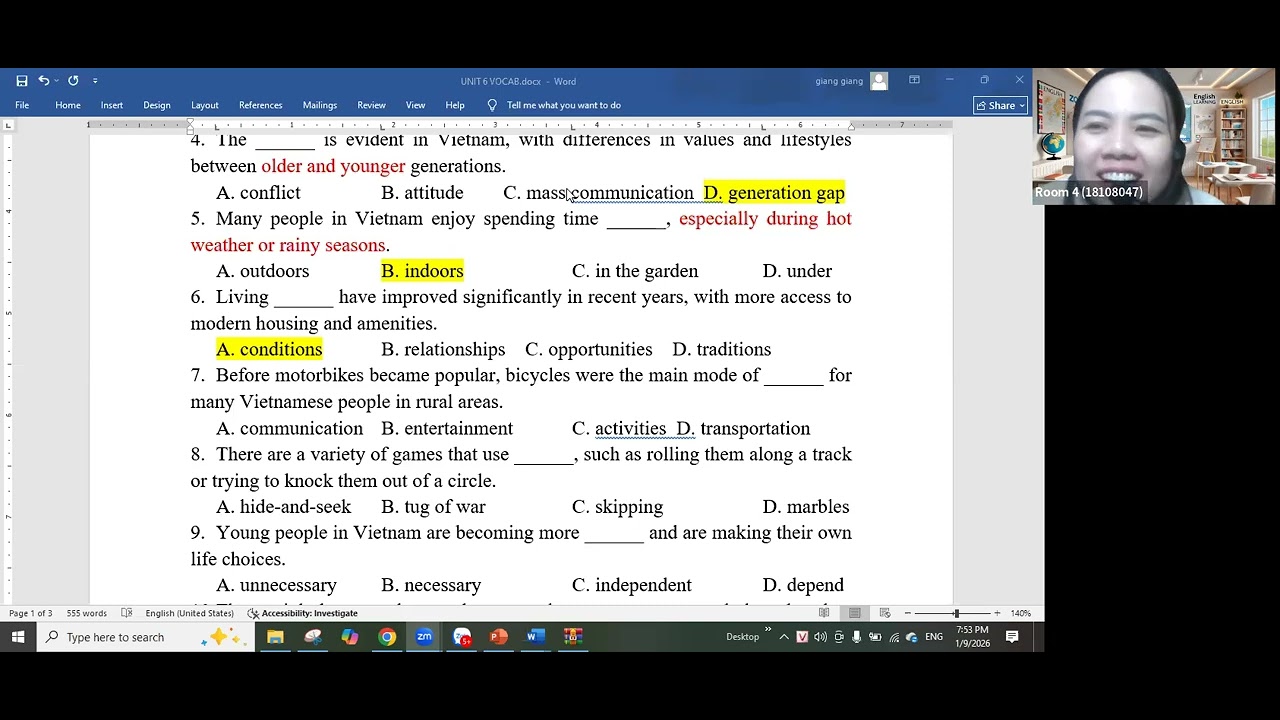
Task: Click 'Type here to search' taskbar box
Action: (x=144, y=637)
